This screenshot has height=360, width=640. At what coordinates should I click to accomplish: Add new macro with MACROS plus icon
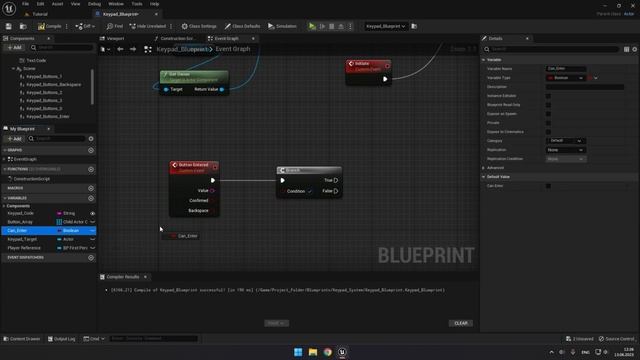91,188
